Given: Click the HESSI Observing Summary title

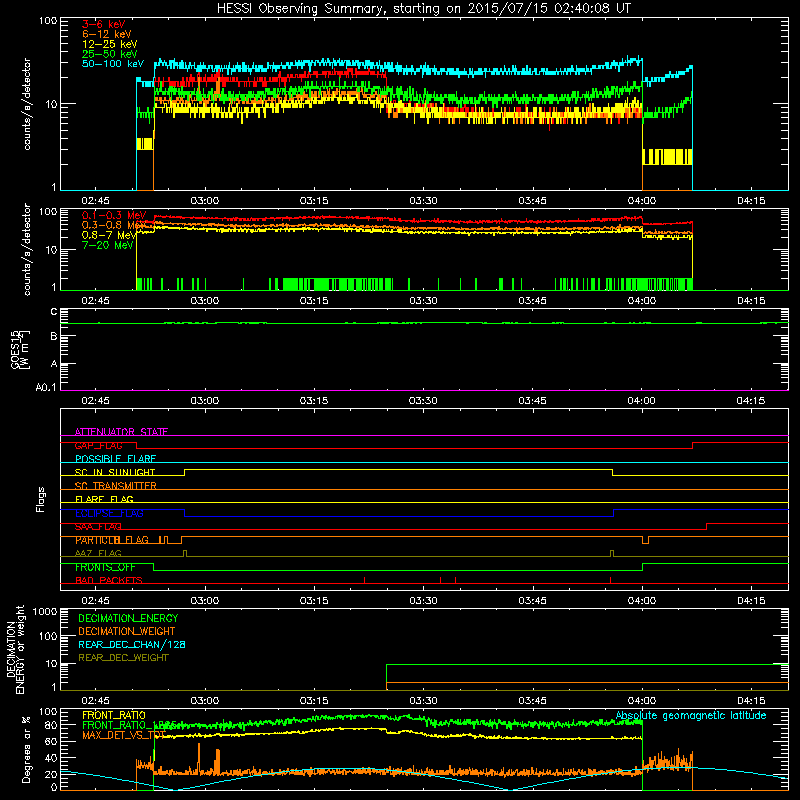Looking at the screenshot, I should click(424, 9).
